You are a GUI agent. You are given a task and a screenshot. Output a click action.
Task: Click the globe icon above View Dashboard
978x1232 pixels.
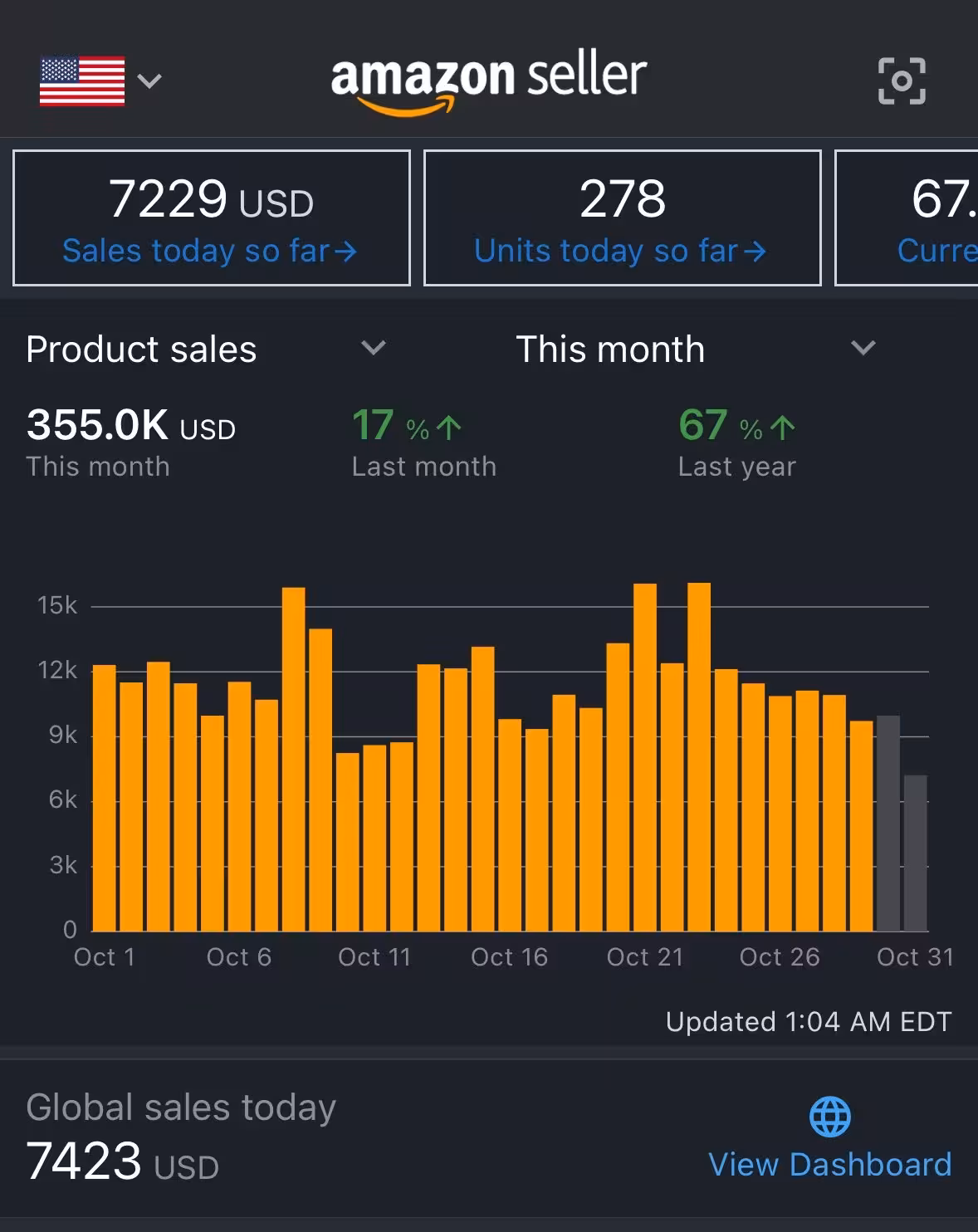point(829,1117)
